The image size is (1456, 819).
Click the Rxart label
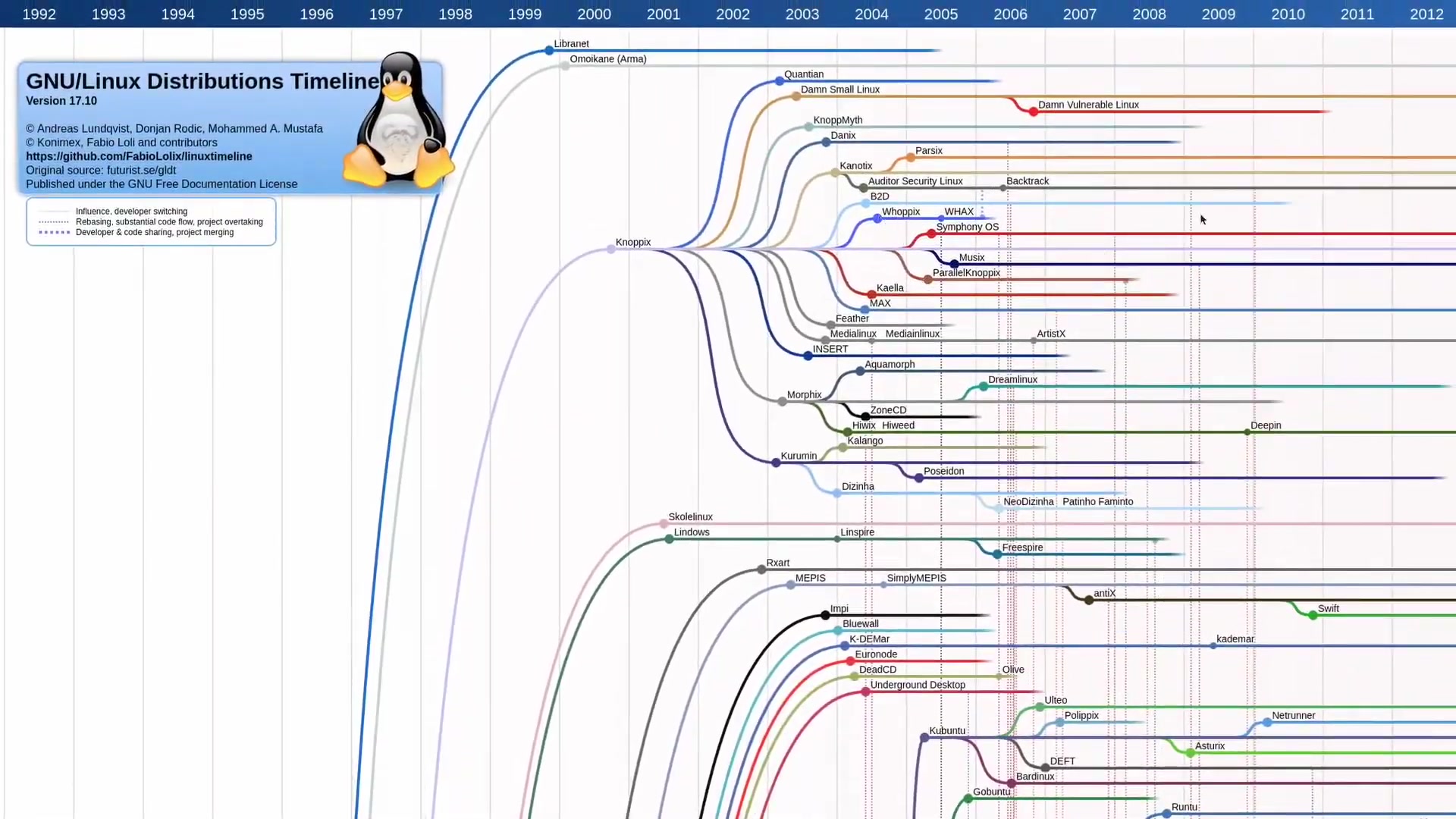click(778, 563)
